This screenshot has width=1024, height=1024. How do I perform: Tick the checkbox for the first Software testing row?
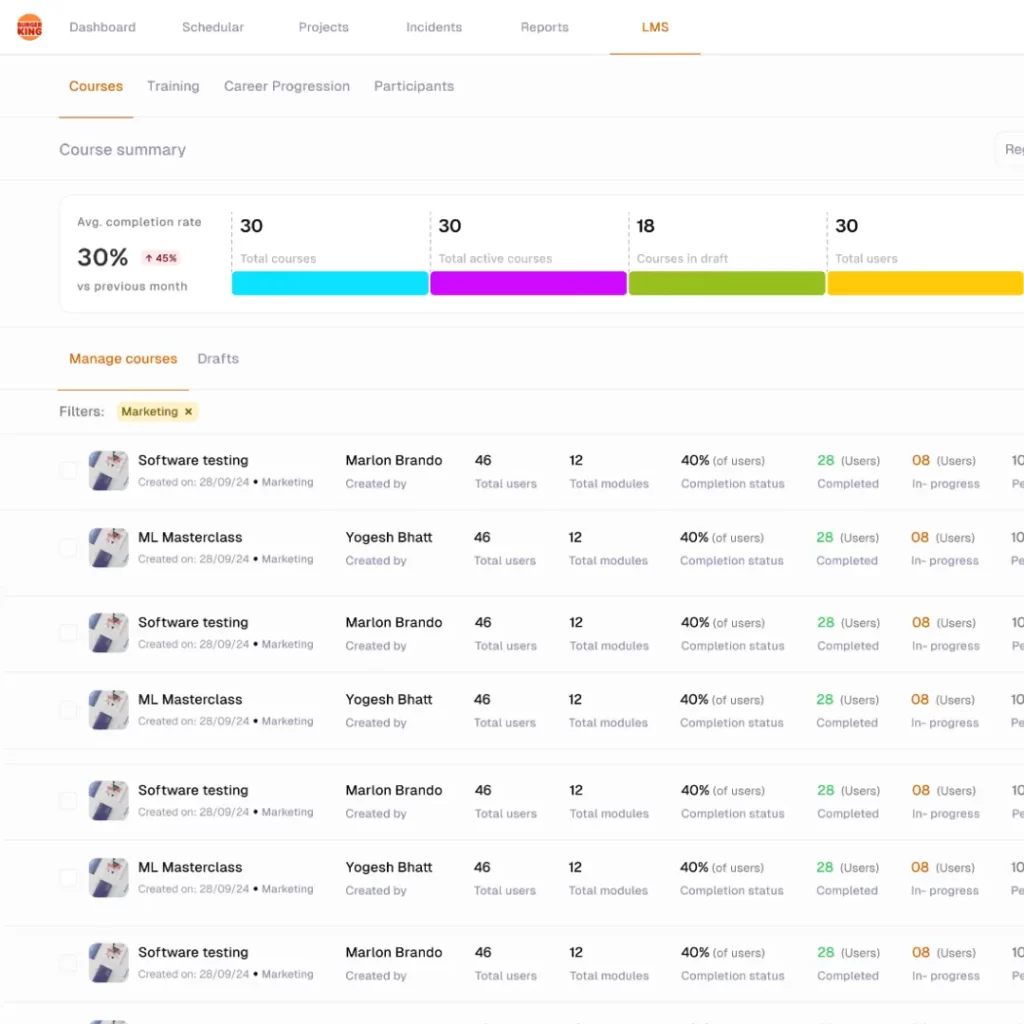pyautogui.click(x=68, y=470)
